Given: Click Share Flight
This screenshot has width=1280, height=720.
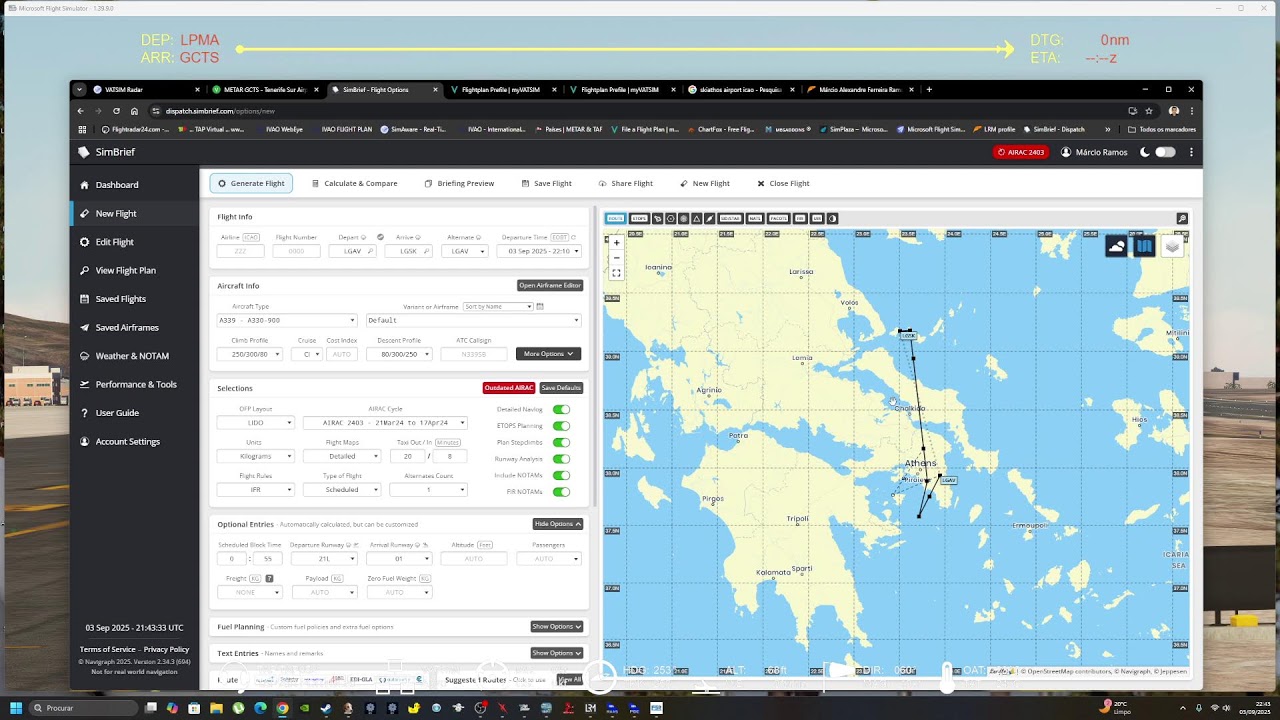Looking at the screenshot, I should [625, 183].
